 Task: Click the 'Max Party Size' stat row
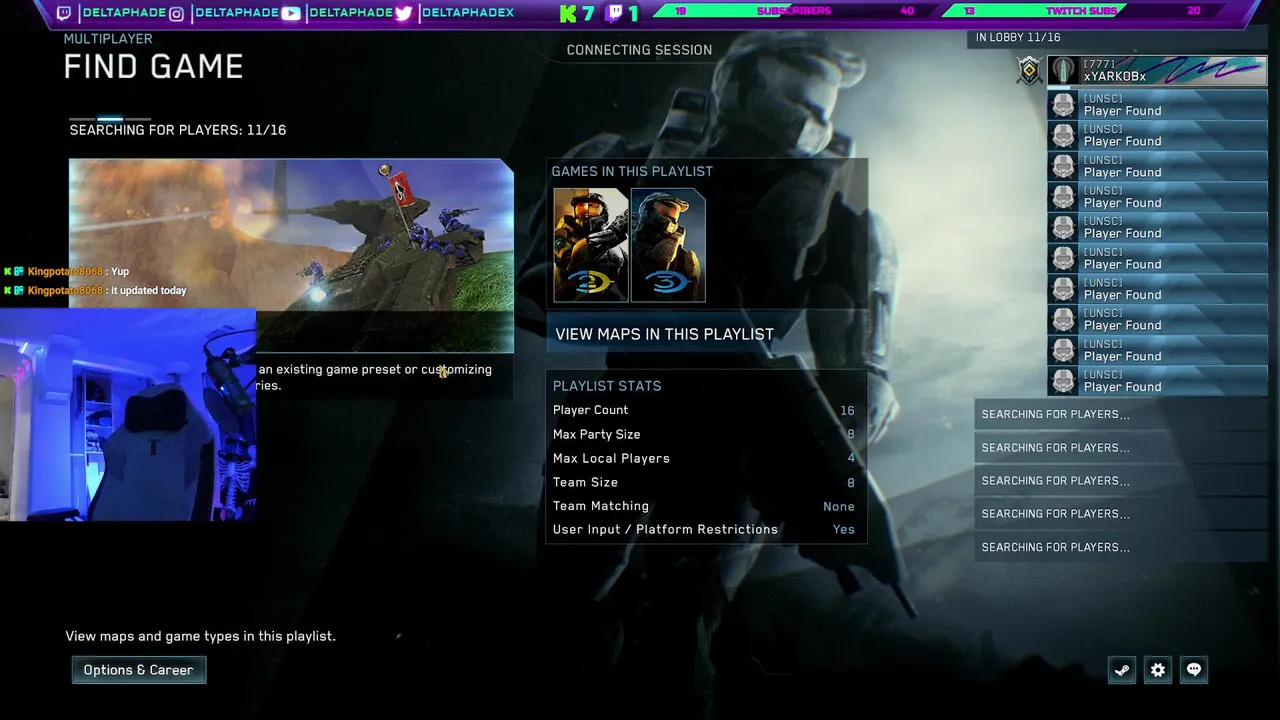[704, 434]
